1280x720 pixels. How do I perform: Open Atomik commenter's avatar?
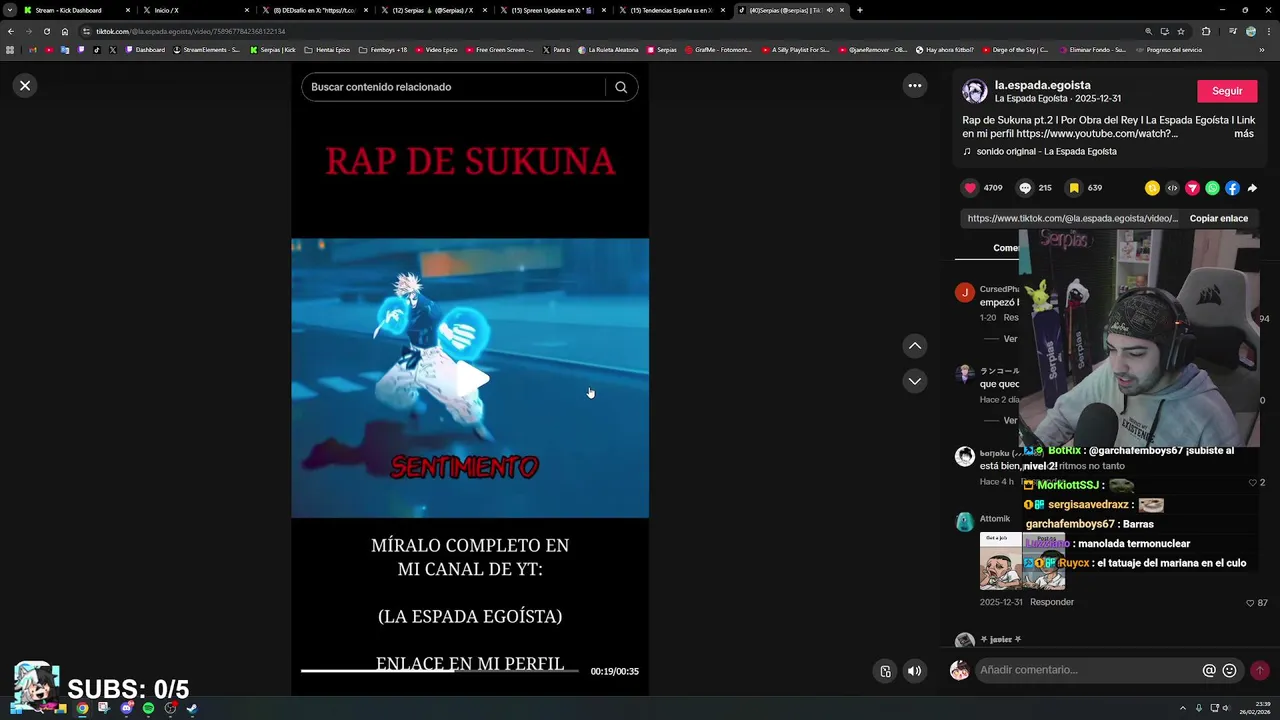pos(964,521)
